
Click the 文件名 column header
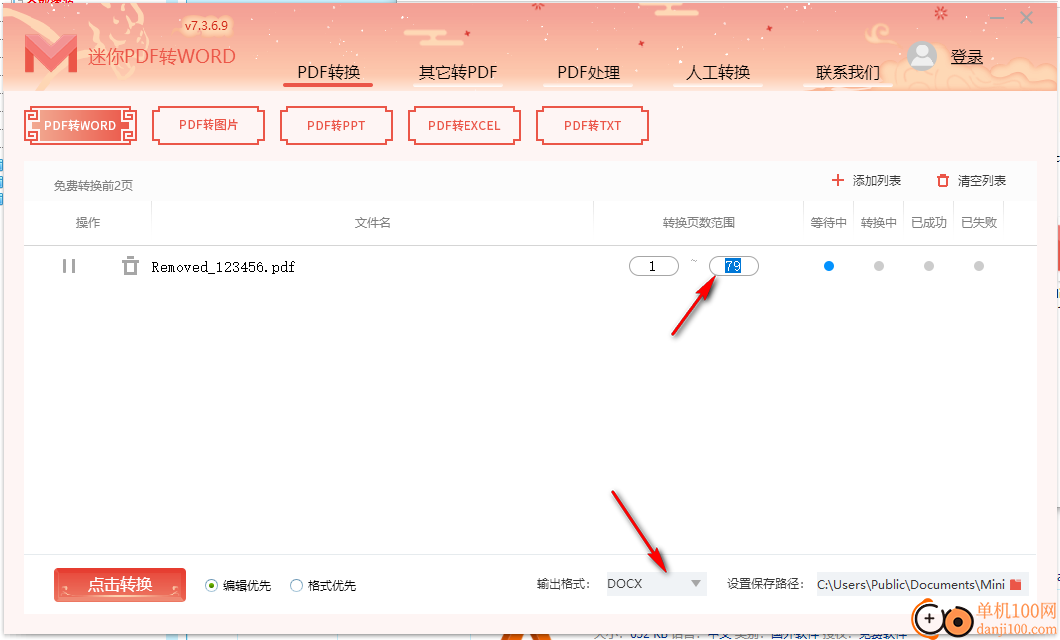coord(372,222)
